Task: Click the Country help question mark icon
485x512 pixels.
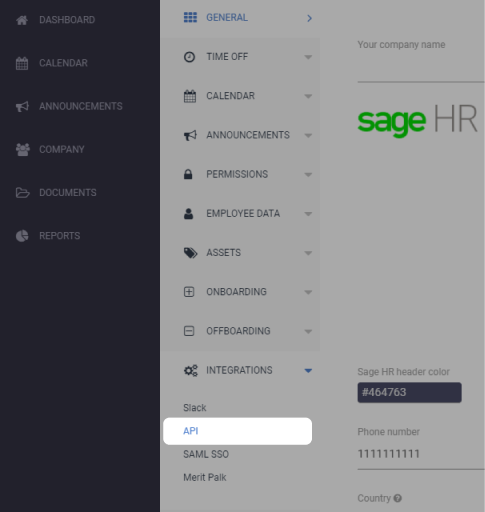Action: point(397,498)
